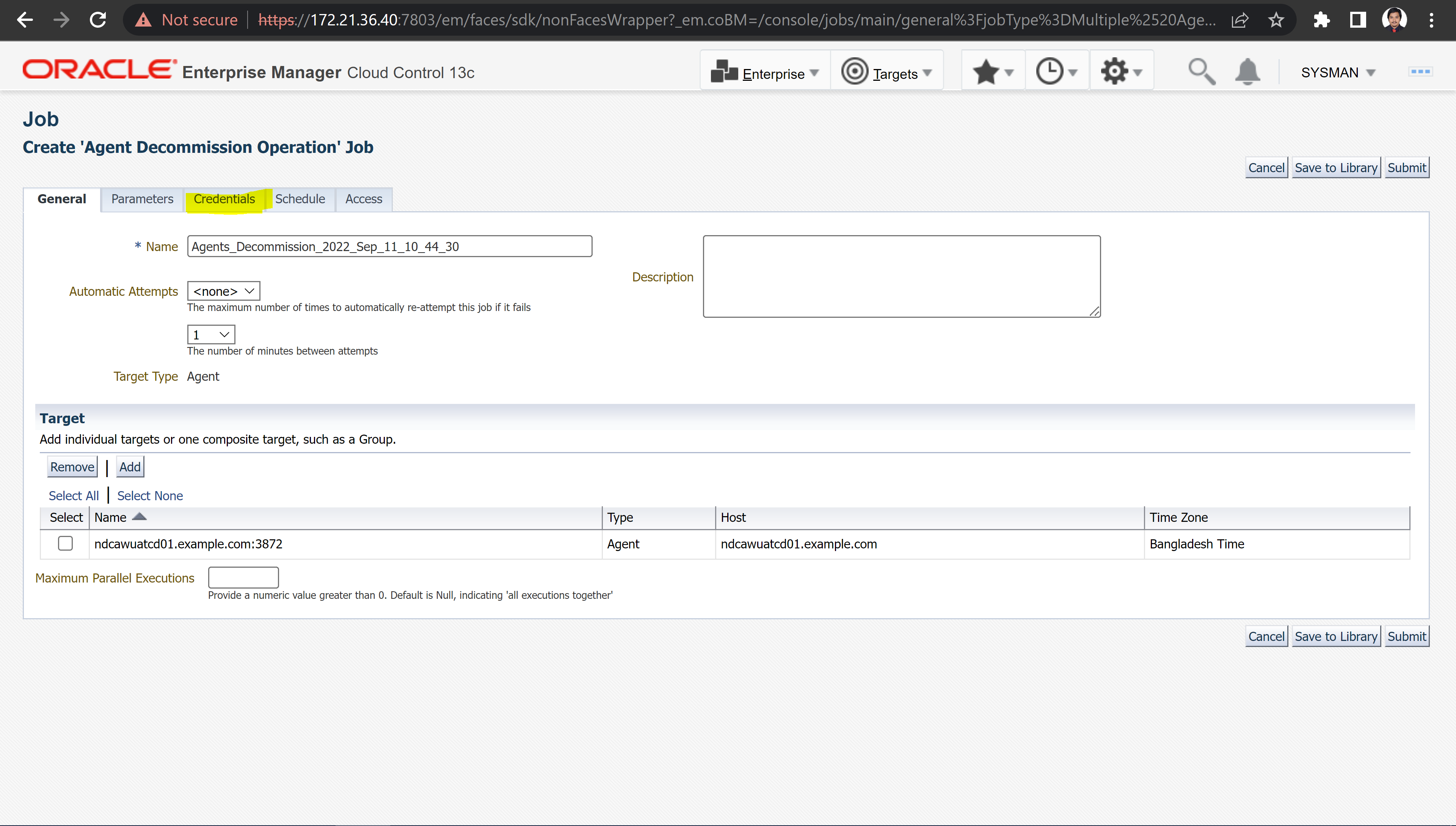The image size is (1456, 826).
Task: Switch to the Credentials tab
Action: (224, 199)
